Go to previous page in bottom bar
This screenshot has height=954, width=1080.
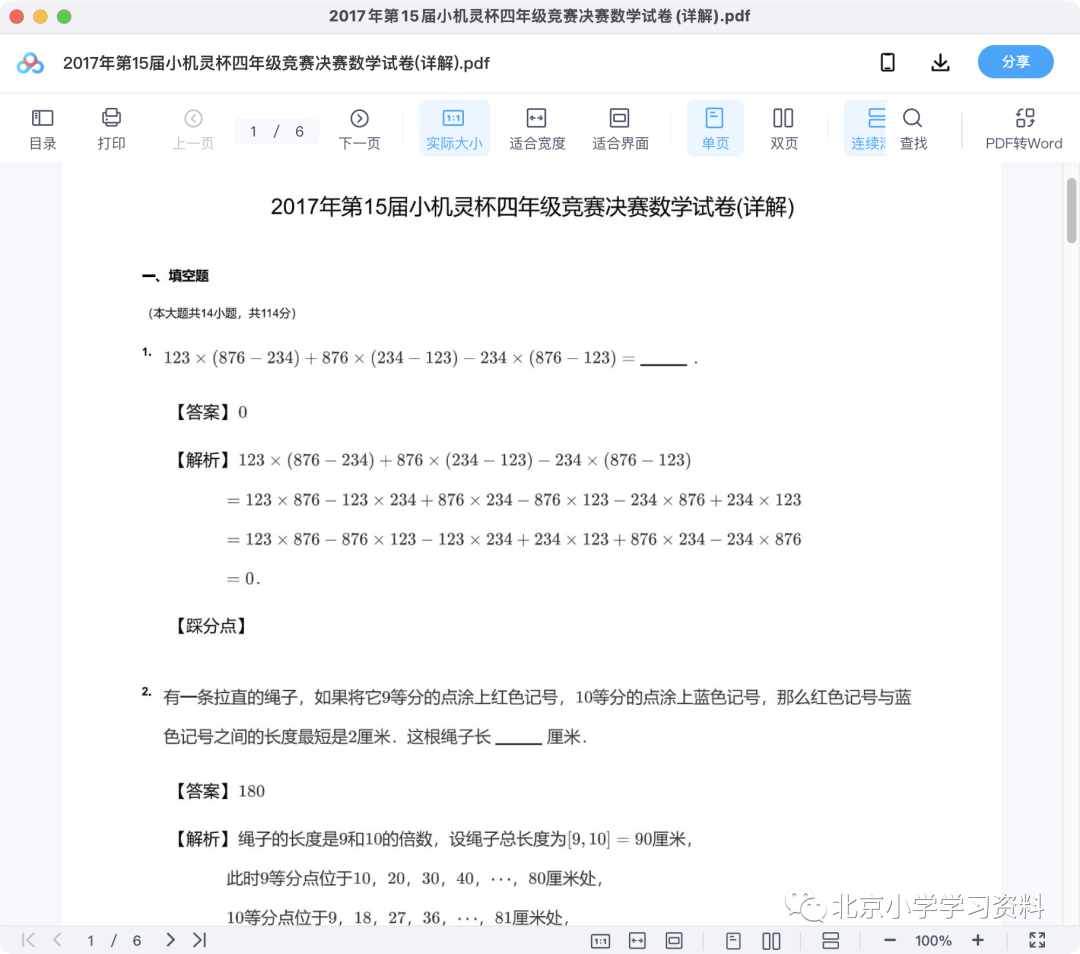(58, 940)
